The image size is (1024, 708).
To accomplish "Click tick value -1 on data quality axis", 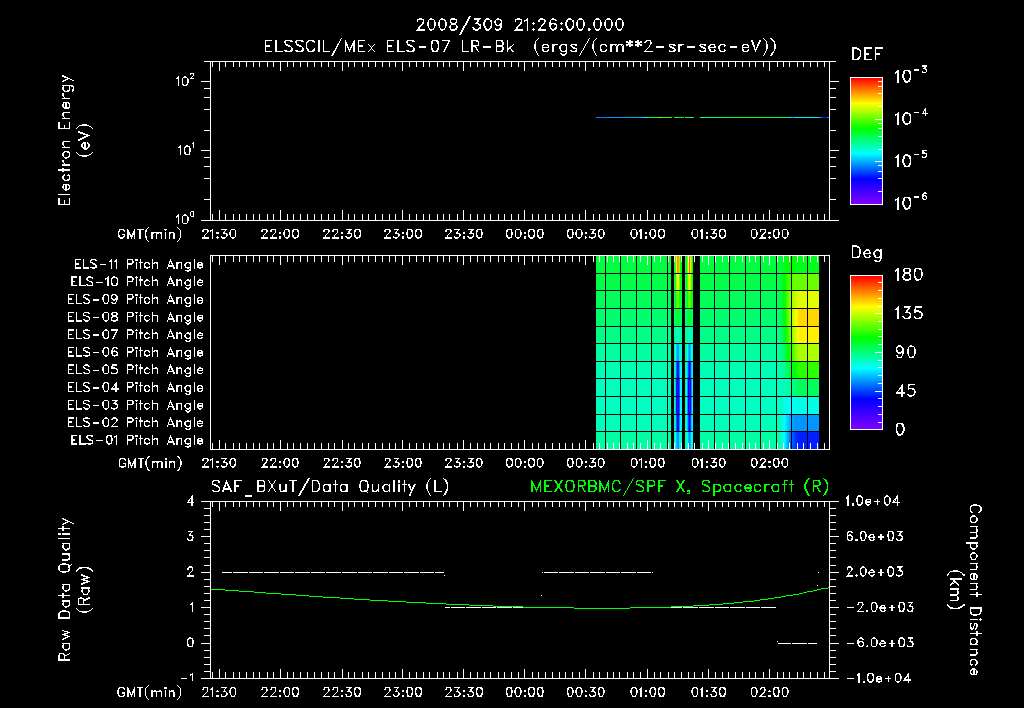I will point(187,677).
